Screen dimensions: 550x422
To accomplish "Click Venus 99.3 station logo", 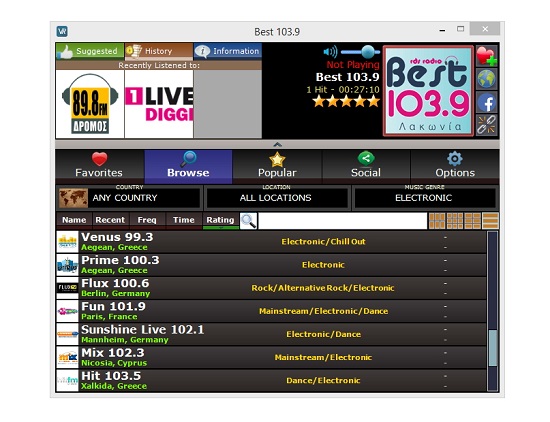I will click(x=67, y=242).
